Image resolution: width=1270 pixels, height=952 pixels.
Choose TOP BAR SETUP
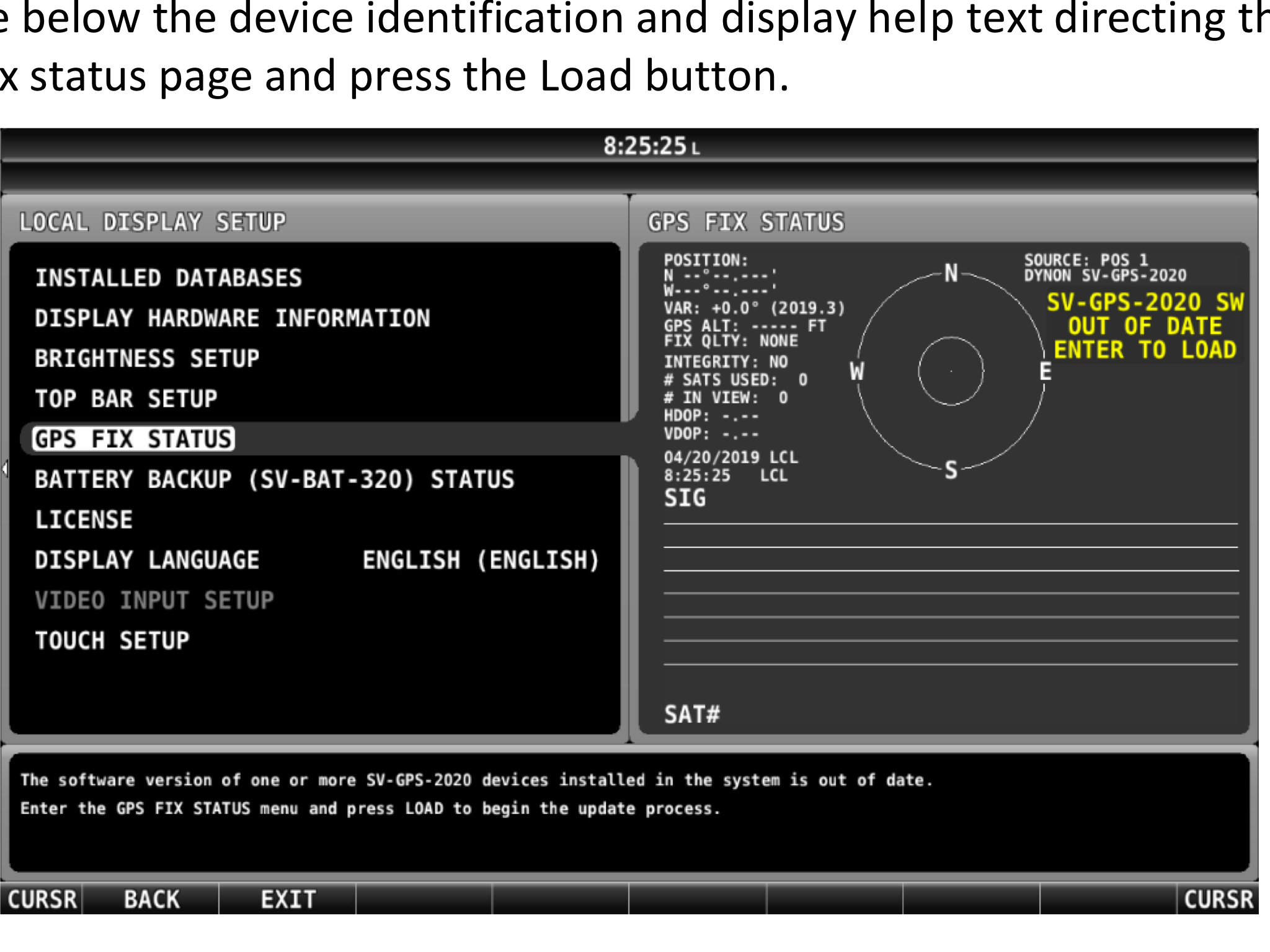[126, 399]
